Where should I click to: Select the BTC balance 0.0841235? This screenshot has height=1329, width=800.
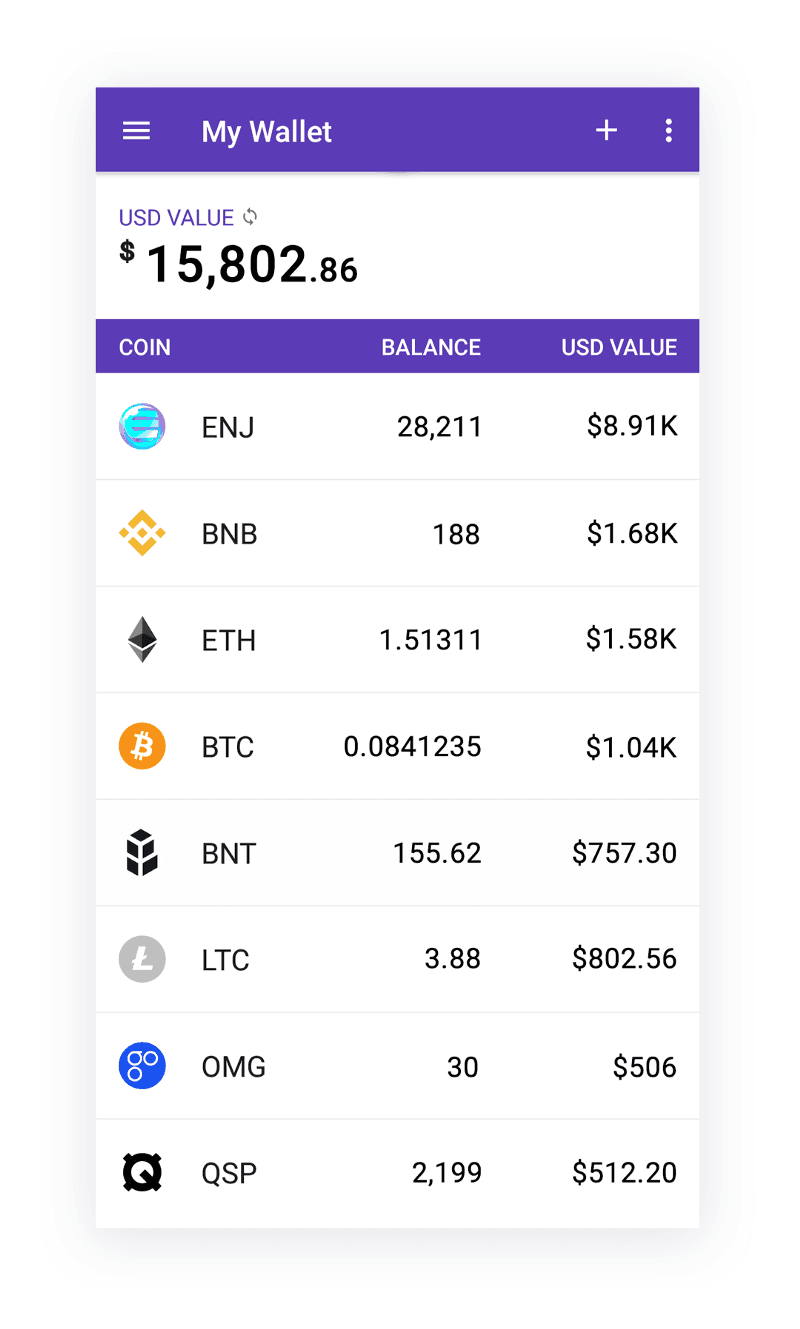point(412,746)
